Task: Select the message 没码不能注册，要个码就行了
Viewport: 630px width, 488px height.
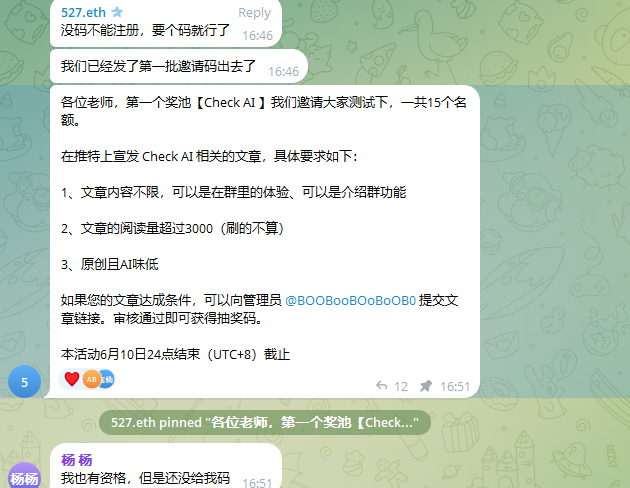Action: click(x=145, y=30)
